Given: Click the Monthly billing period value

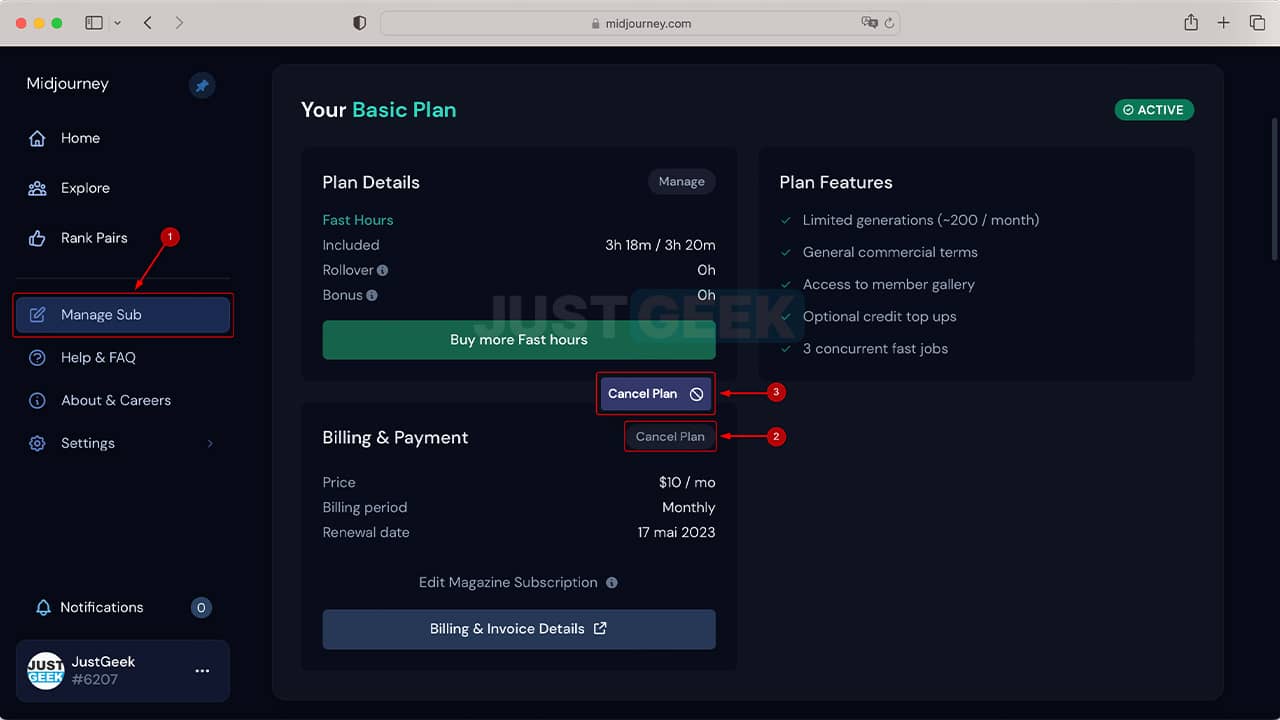Looking at the screenshot, I should coord(689,507).
